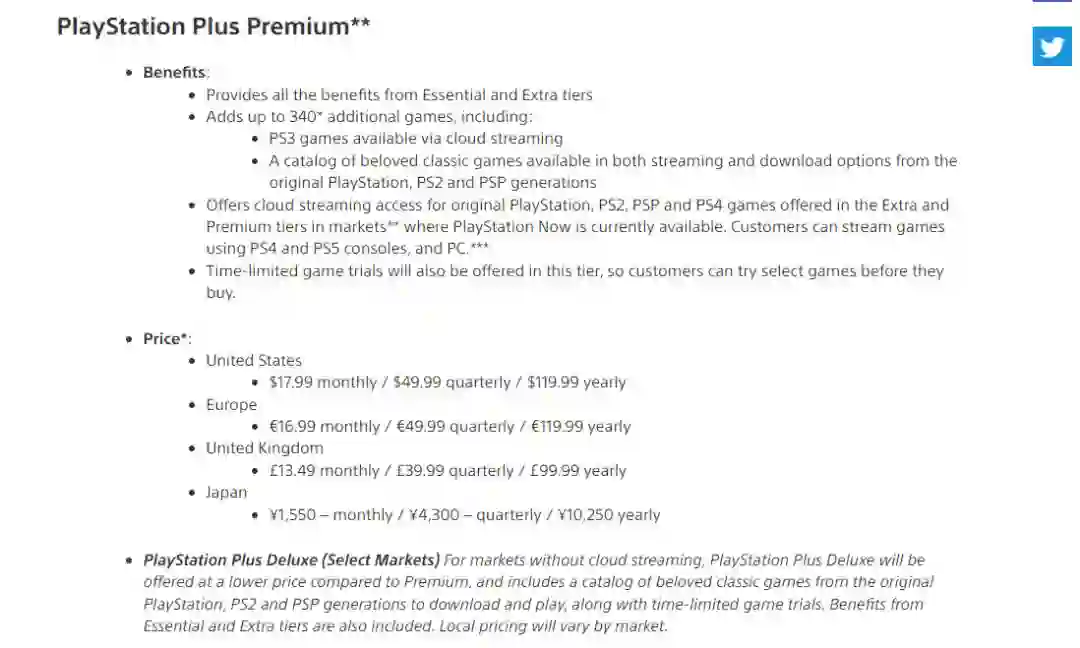Click the $17.99 monthly price line
The width and height of the screenshot is (1080, 648).
(x=447, y=382)
